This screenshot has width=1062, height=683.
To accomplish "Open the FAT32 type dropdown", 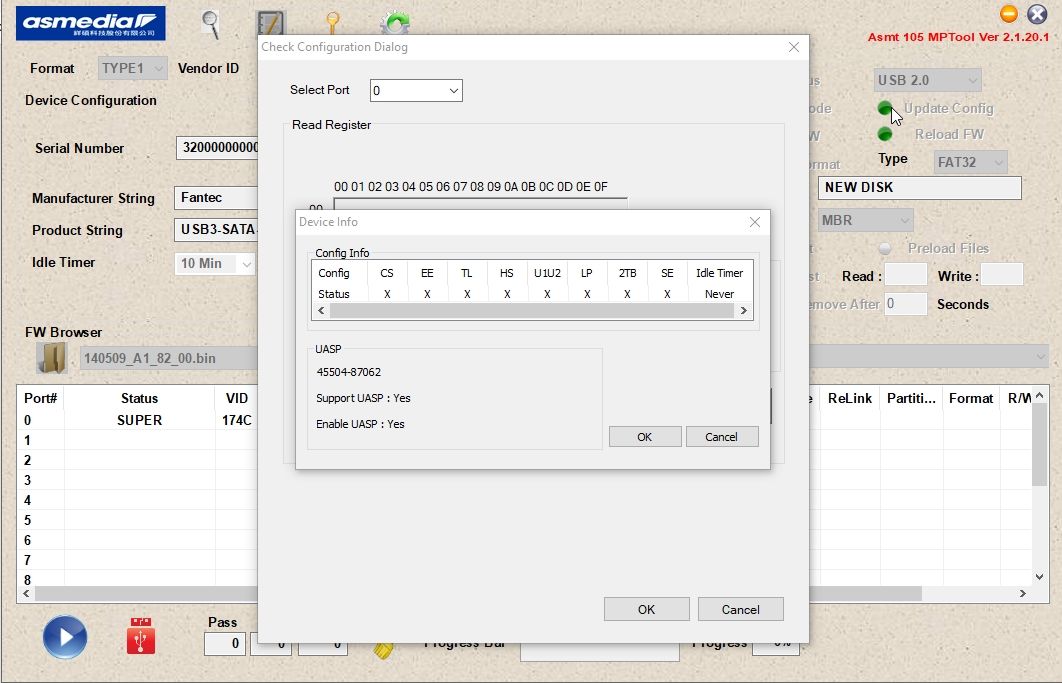I will (970, 163).
